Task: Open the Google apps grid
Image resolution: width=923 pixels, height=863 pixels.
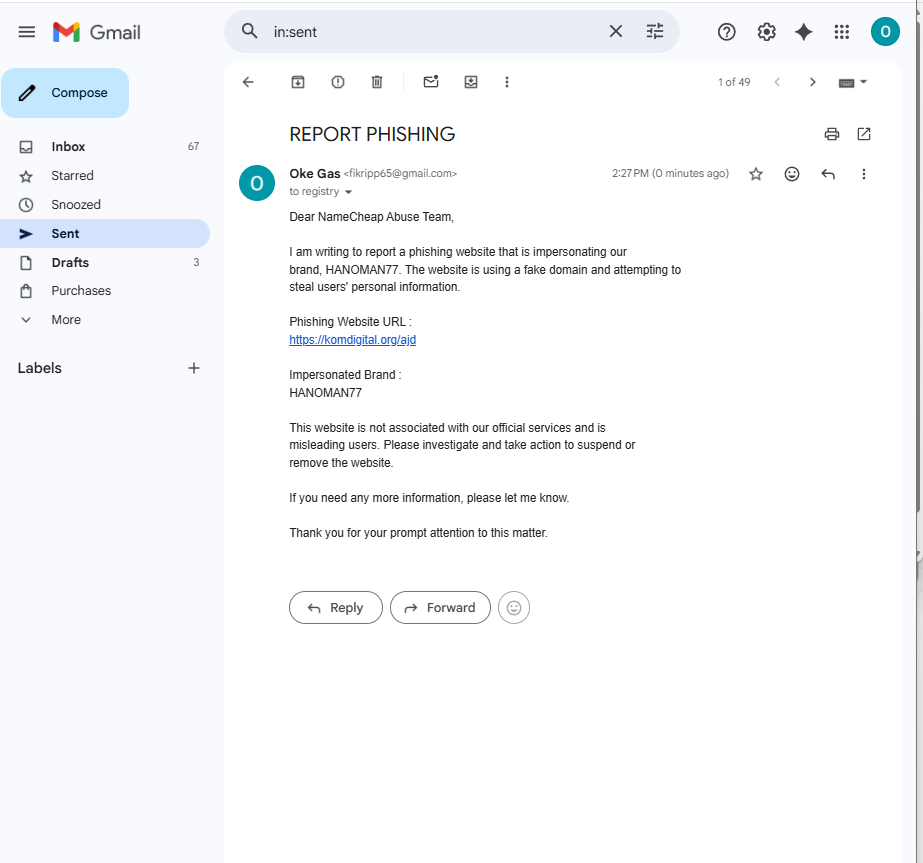Action: (842, 32)
